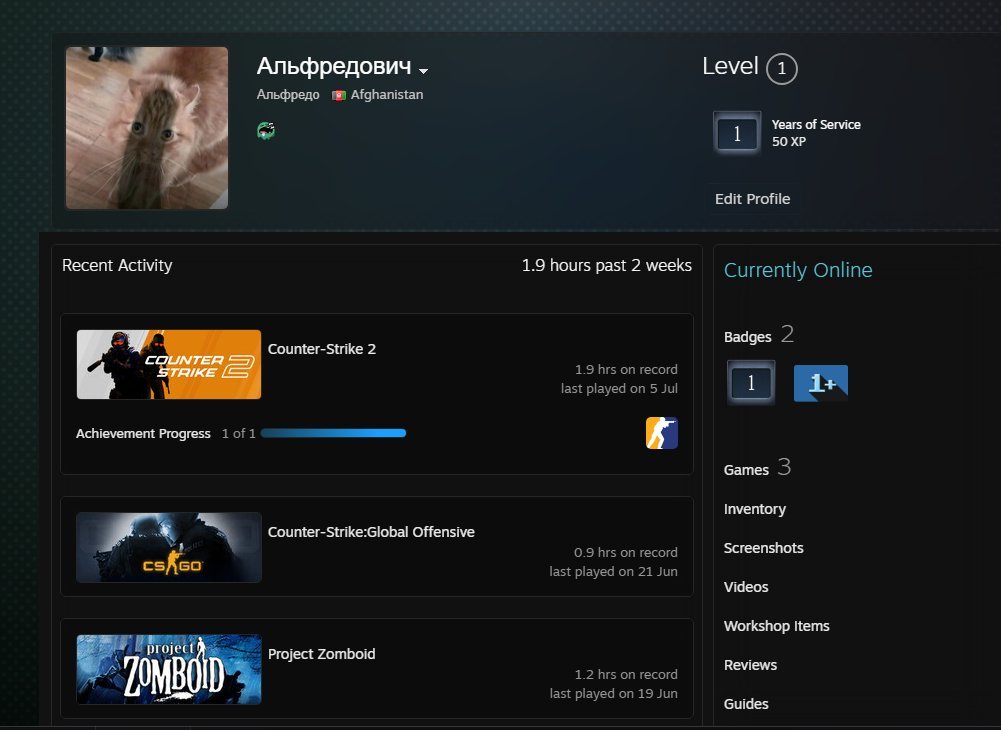Click '0.9 hrs on record' text
1001x730 pixels.
(x=626, y=552)
